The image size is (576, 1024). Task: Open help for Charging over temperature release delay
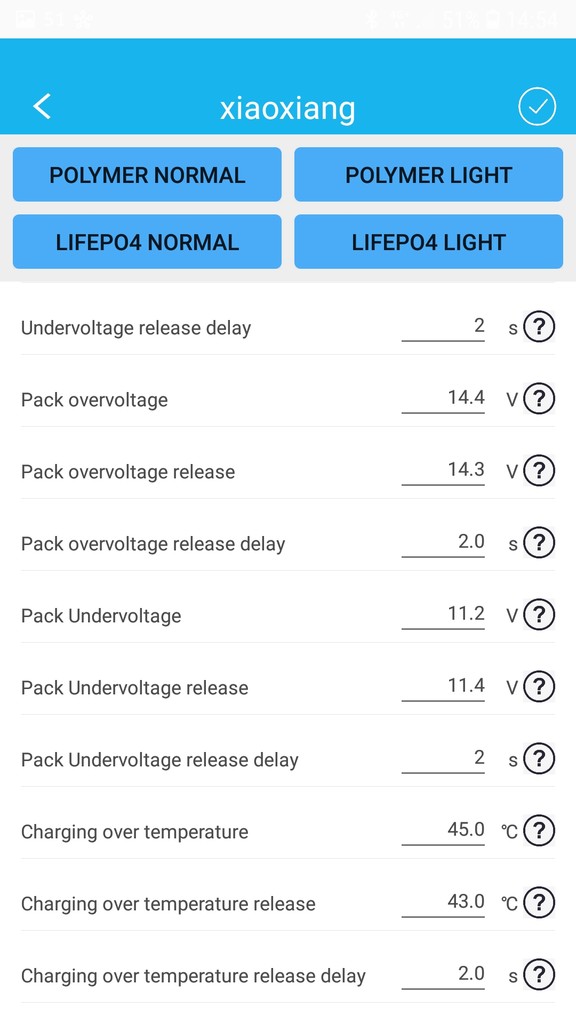tap(539, 974)
